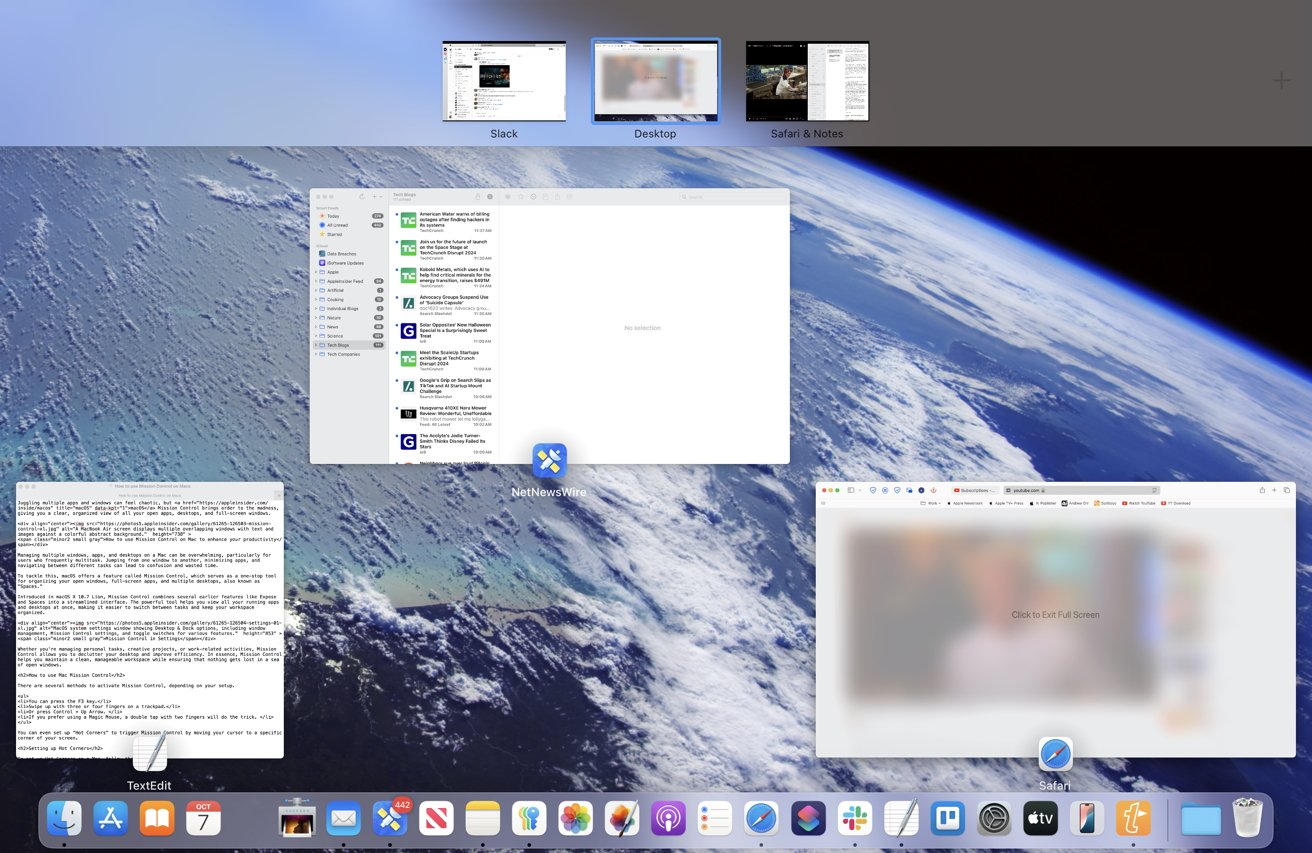
Task: Select the Desktop space thumbnail
Action: coord(656,81)
